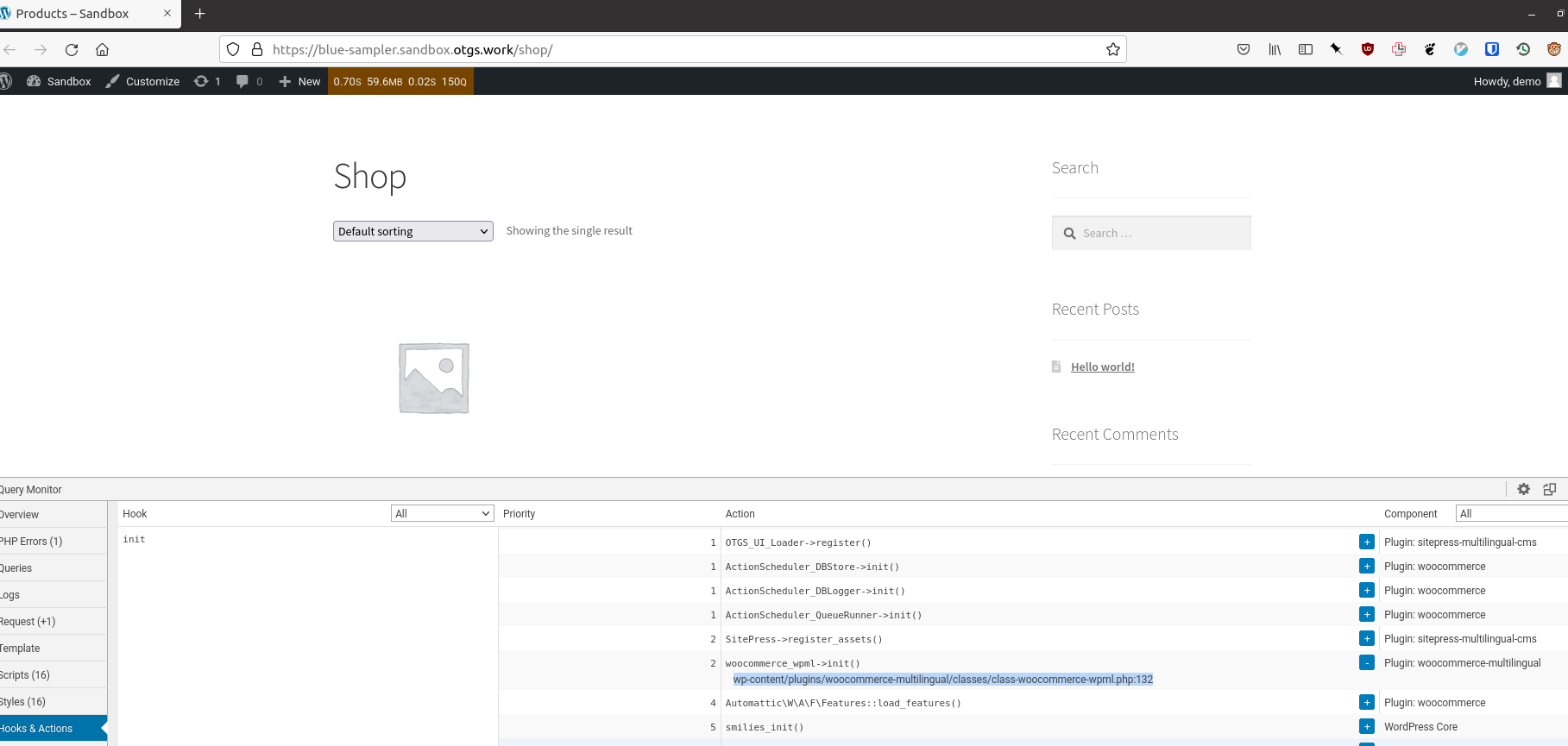Go to browser home page

pyautogui.click(x=102, y=49)
